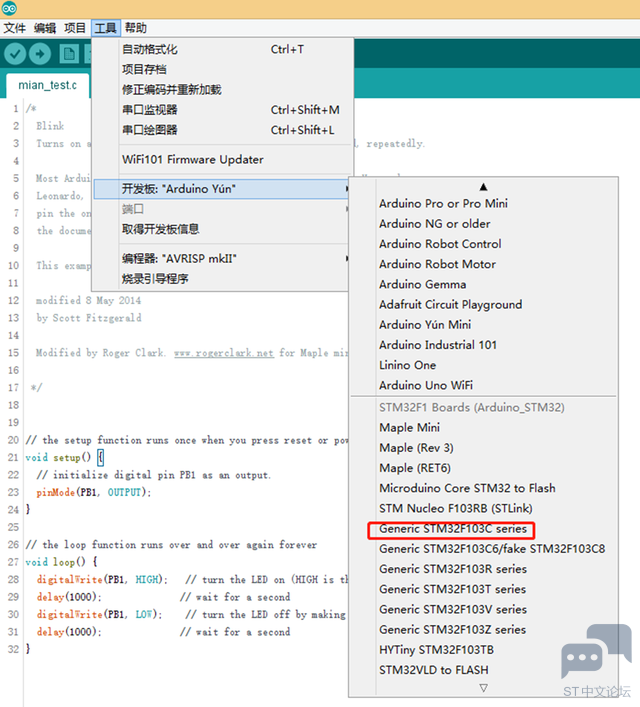Click line number 25 in editor gutter

click(13, 527)
